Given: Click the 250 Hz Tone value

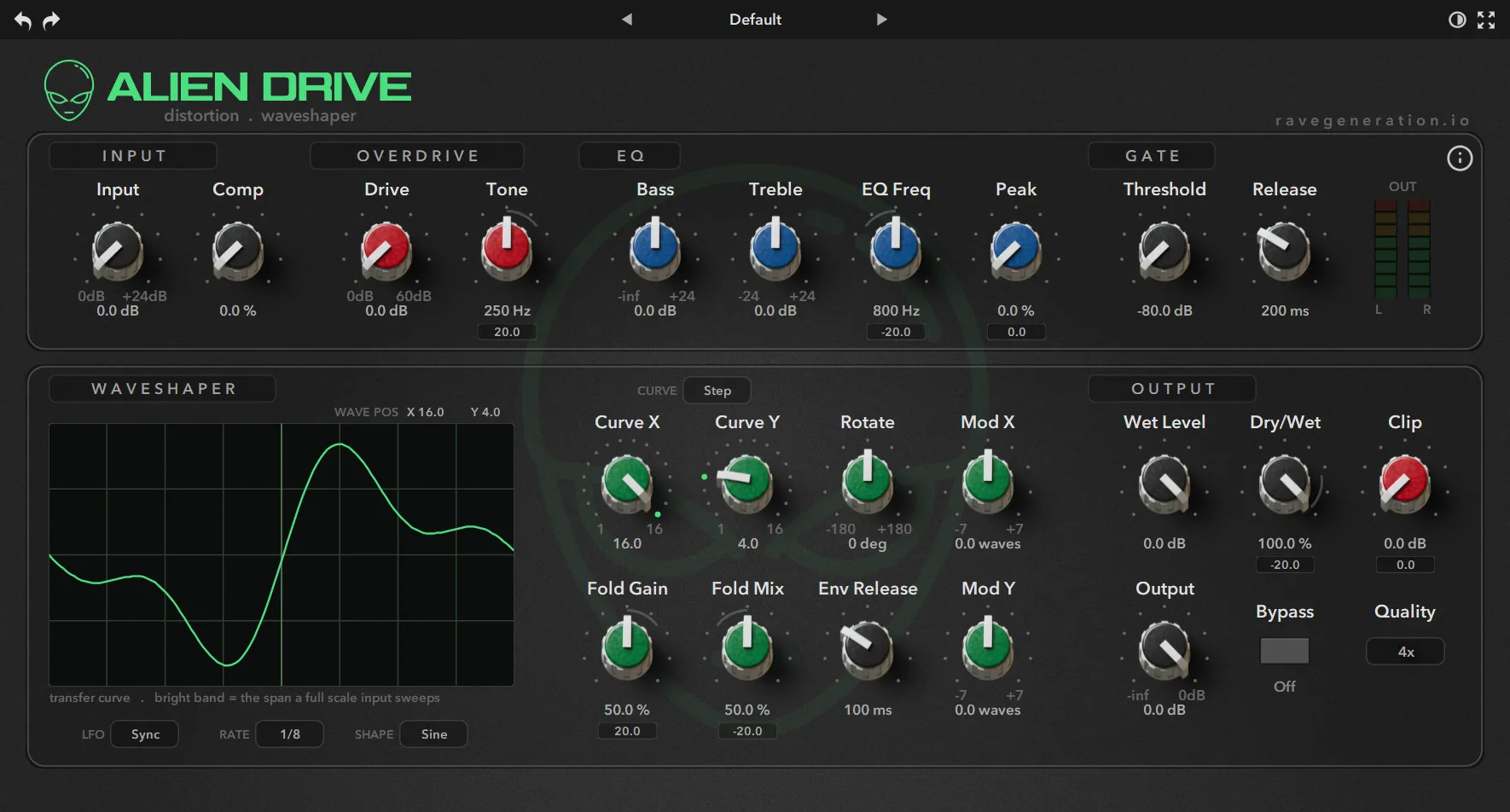Looking at the screenshot, I should pos(507,310).
